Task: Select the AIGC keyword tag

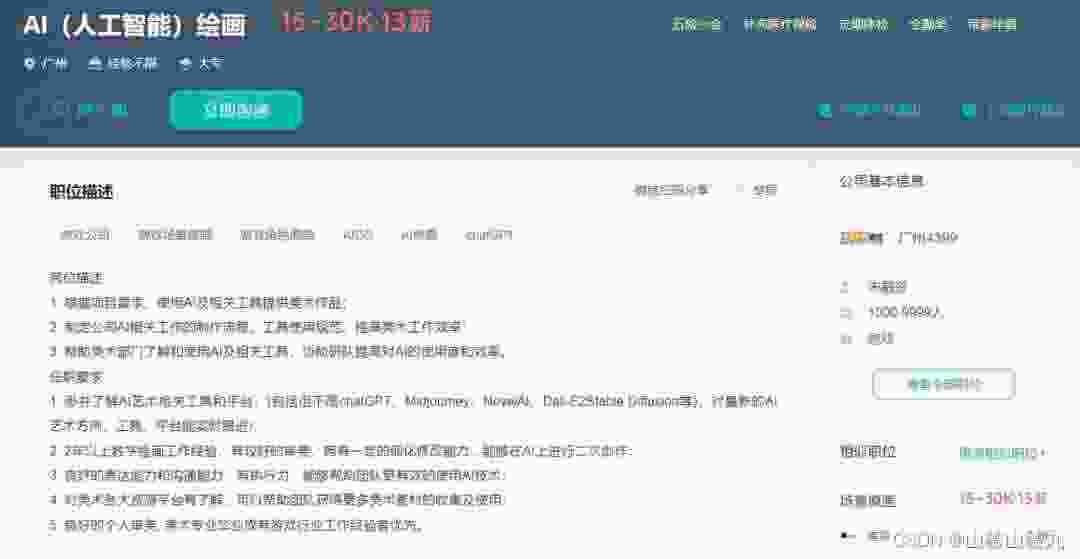Action: coord(357,235)
